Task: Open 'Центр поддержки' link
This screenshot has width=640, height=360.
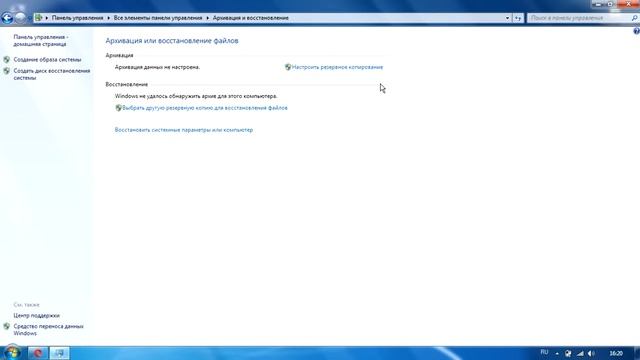Action: click(x=36, y=316)
